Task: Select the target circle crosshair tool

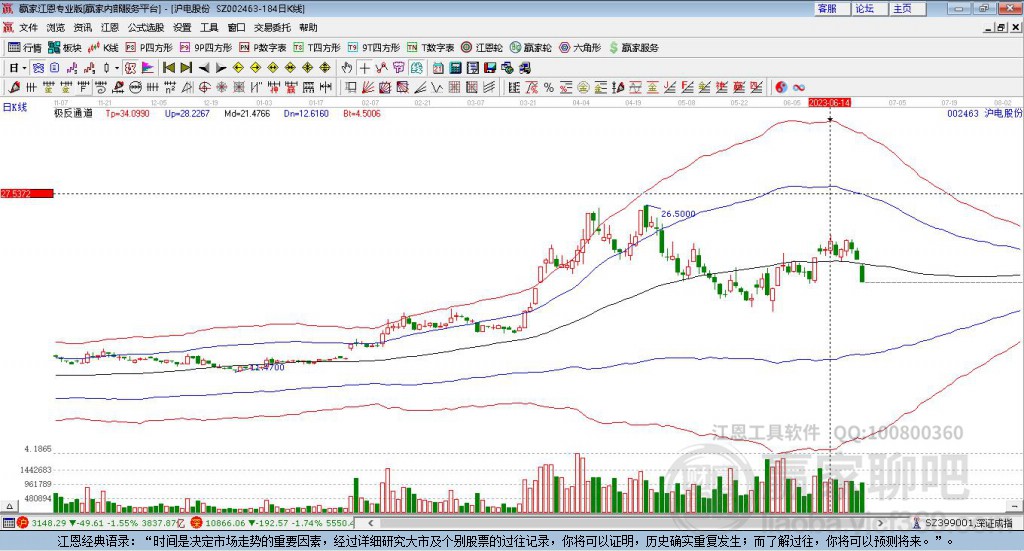Action: [204, 87]
